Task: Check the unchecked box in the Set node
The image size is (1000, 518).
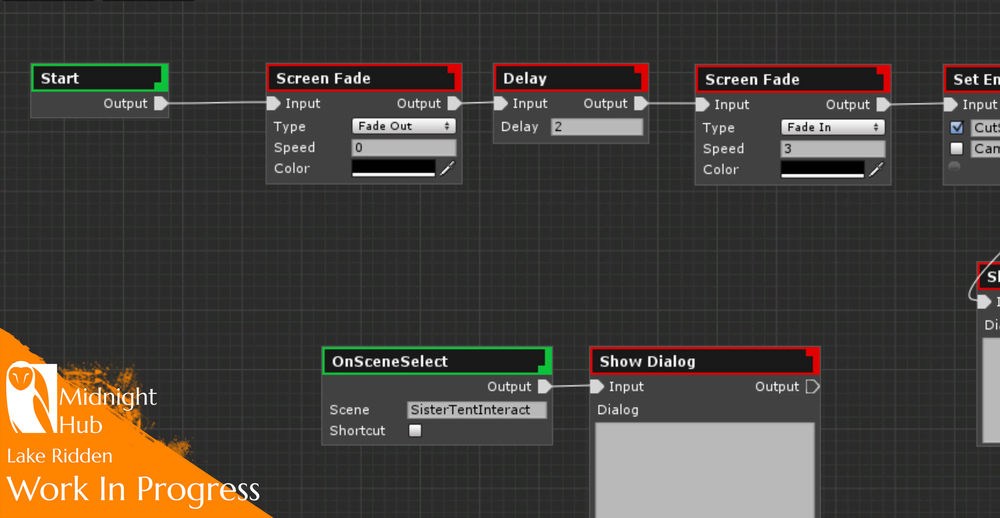Action: pyautogui.click(x=957, y=149)
